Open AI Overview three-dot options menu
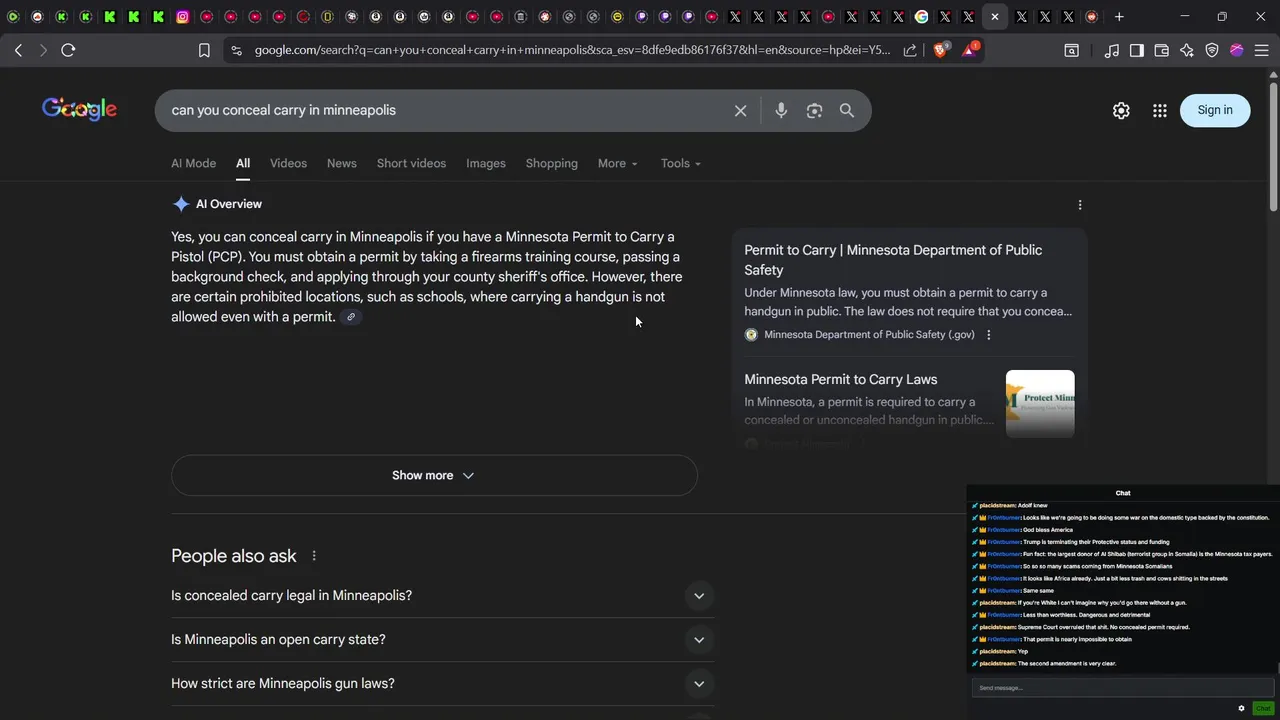This screenshot has width=1280, height=720. pos(1080,205)
